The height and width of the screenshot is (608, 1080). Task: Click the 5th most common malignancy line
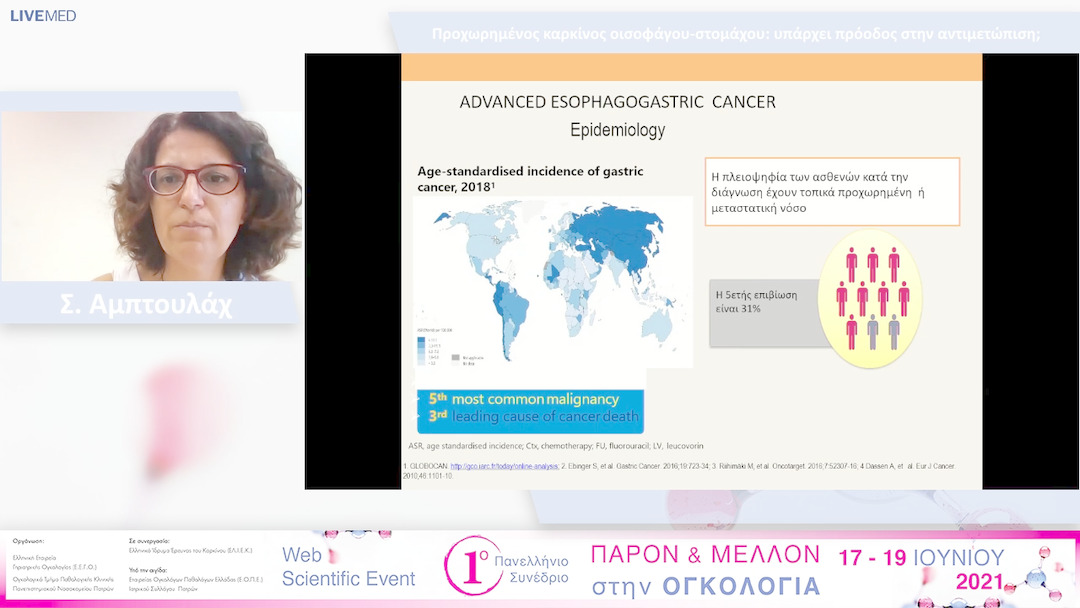(523, 399)
